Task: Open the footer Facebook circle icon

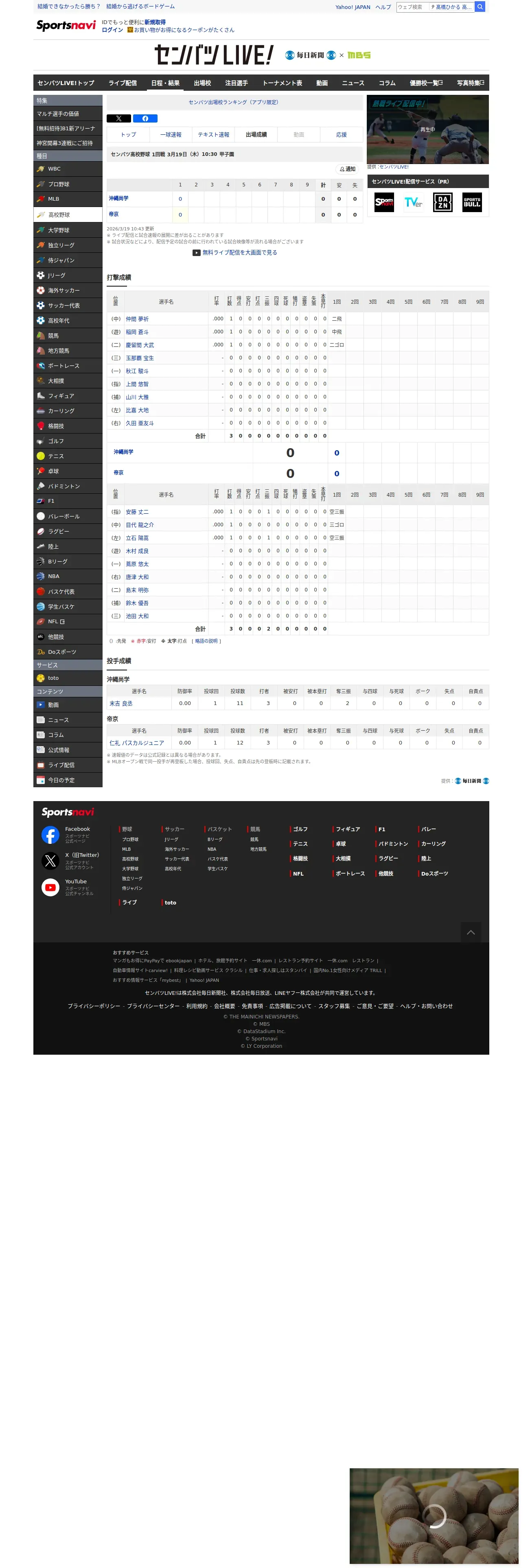Action: click(x=50, y=834)
